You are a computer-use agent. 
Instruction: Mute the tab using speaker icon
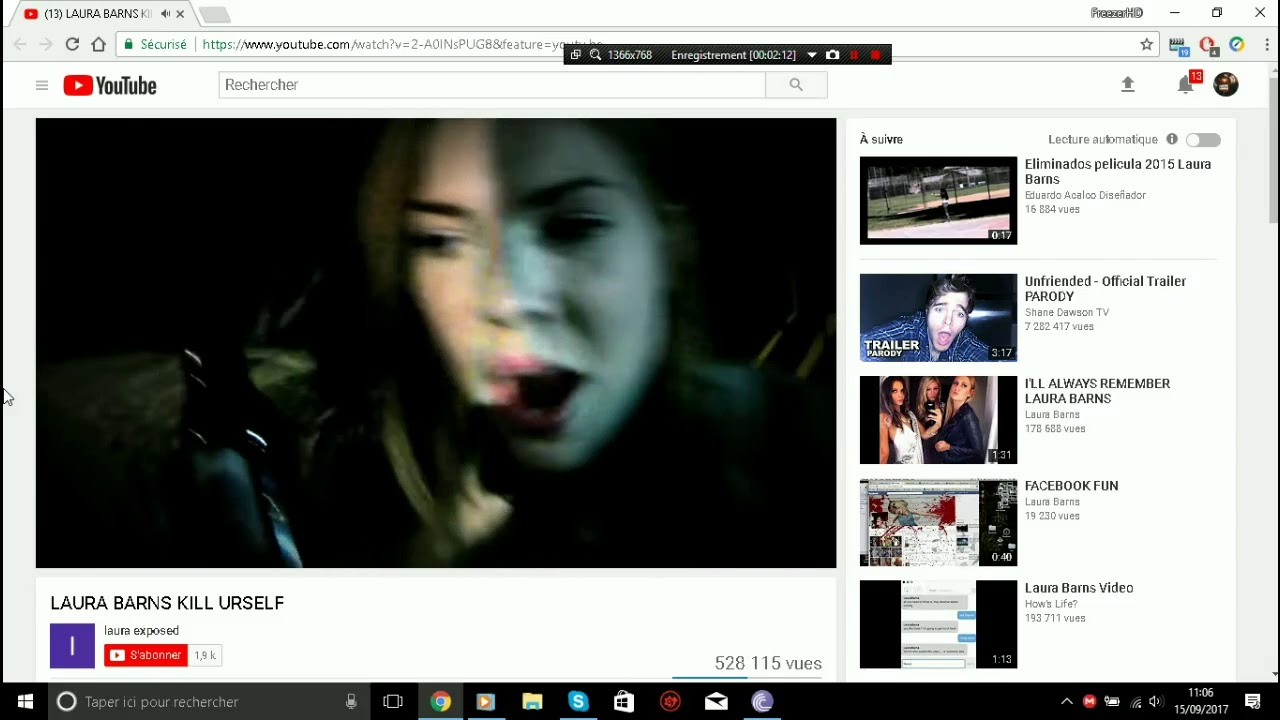163,14
